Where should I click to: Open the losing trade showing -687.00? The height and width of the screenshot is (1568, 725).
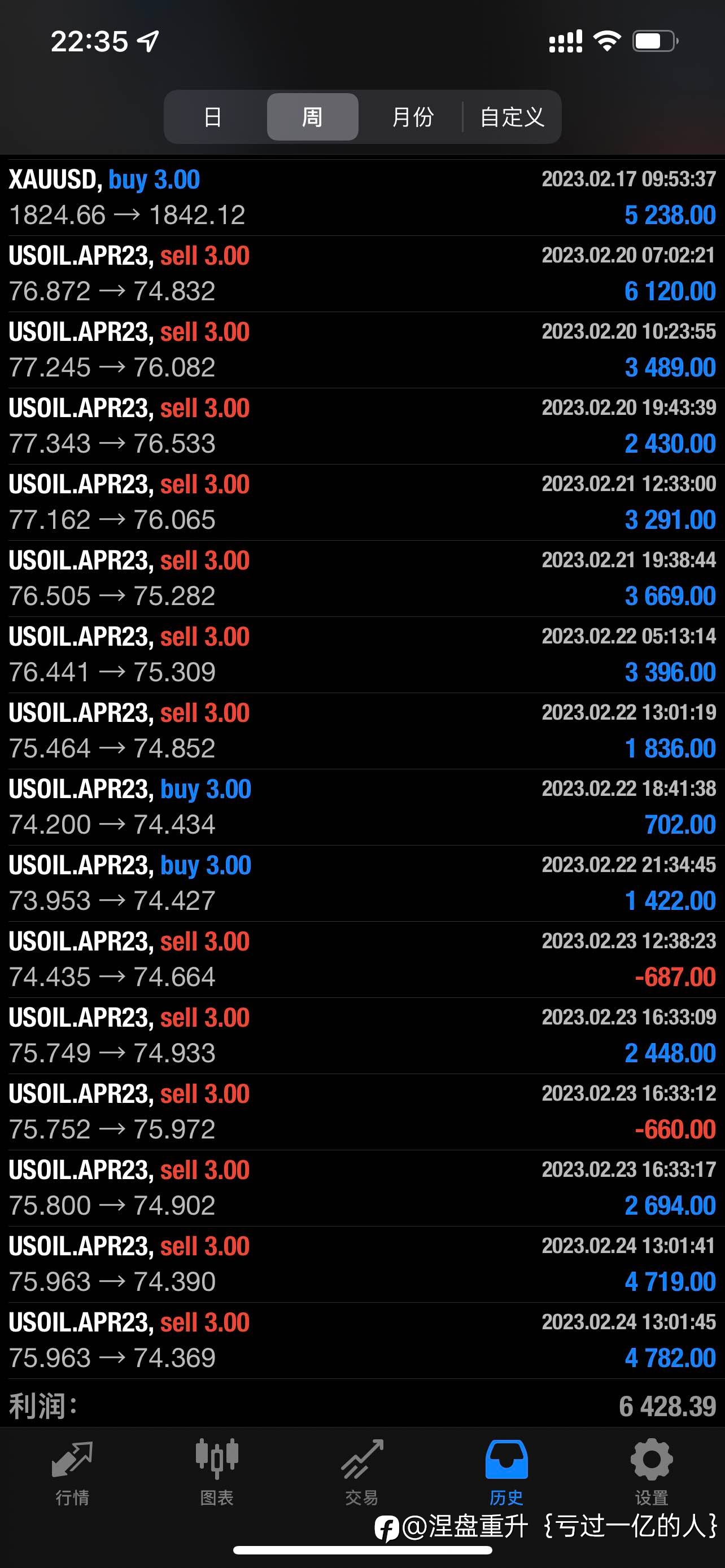point(362,960)
